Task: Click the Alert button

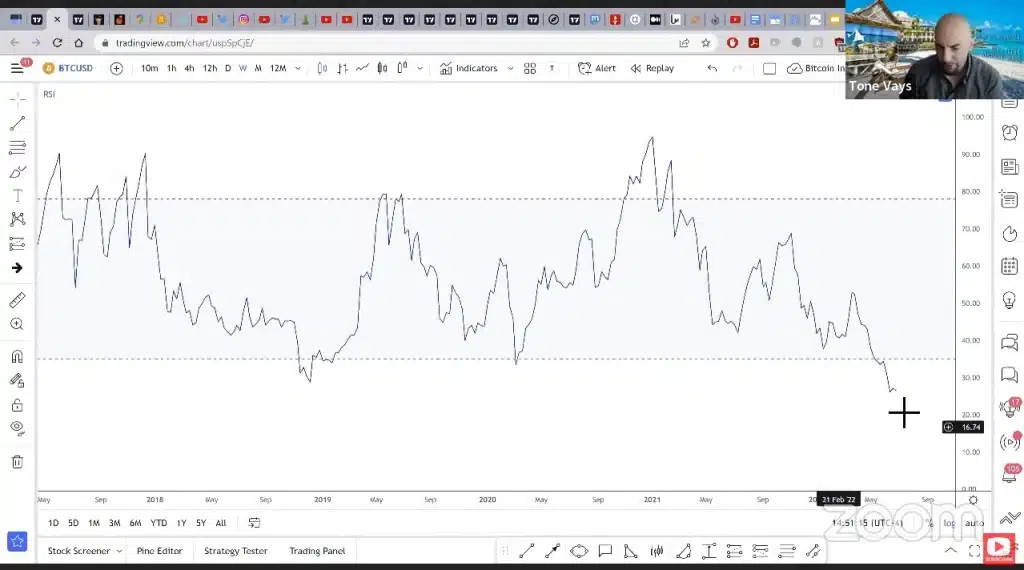Action: coord(597,68)
